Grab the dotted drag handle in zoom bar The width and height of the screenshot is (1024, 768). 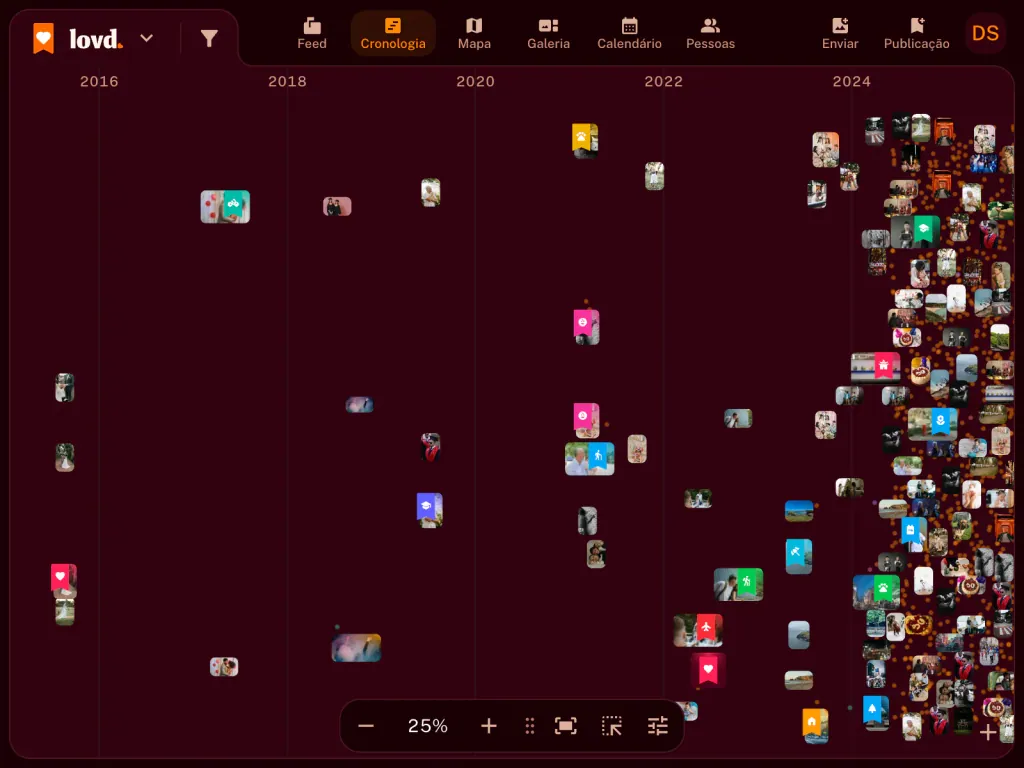click(x=530, y=726)
